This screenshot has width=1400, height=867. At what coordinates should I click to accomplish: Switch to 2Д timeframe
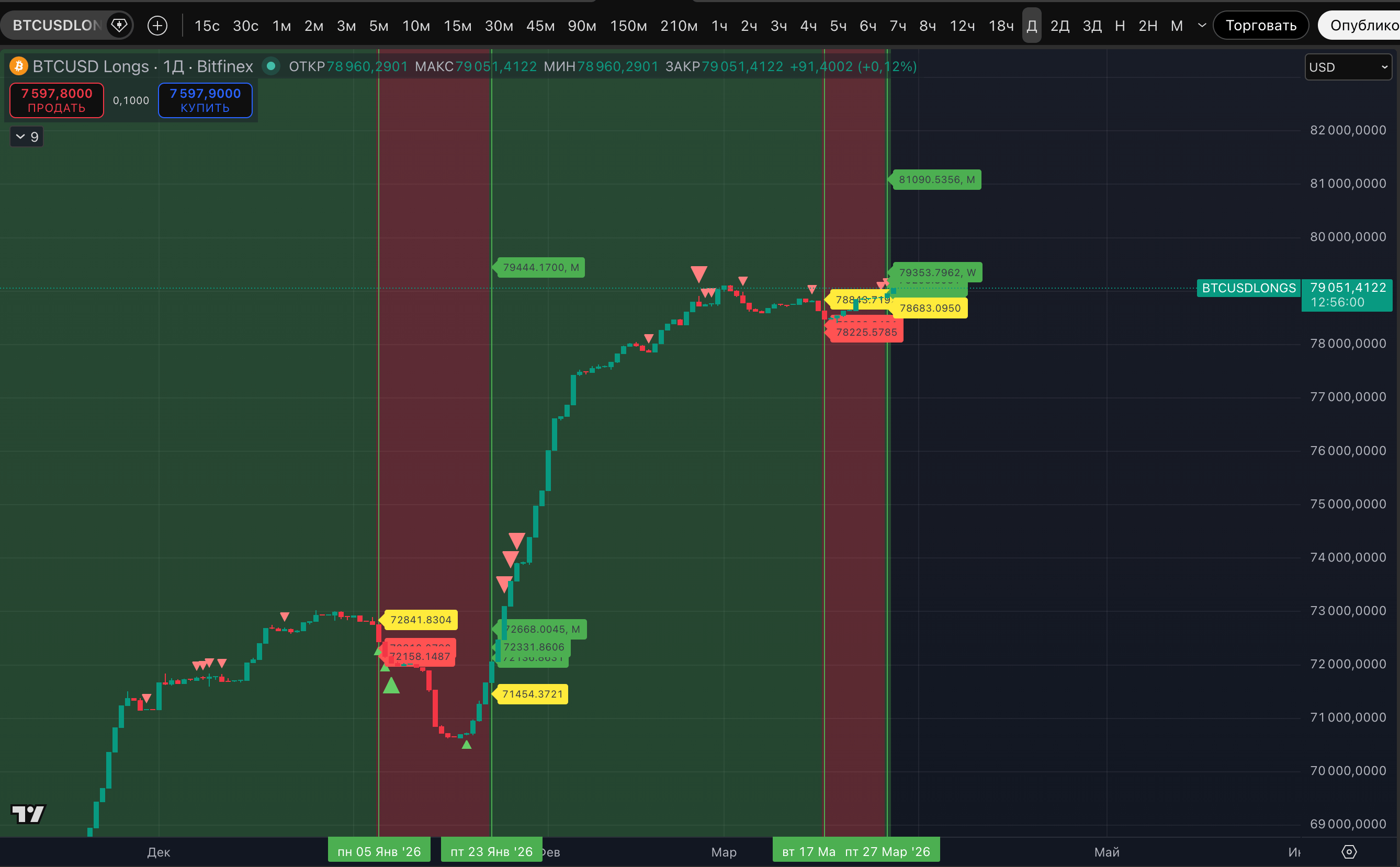[x=1059, y=26]
